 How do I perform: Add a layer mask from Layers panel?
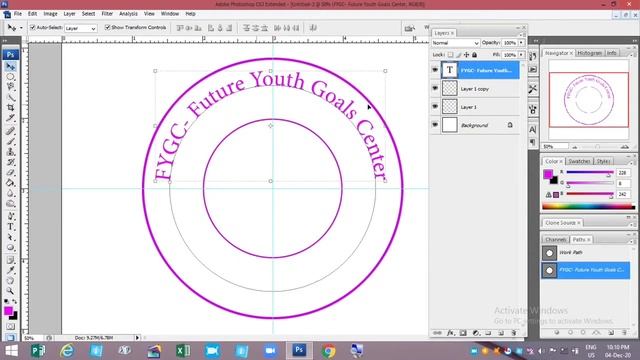click(x=463, y=333)
